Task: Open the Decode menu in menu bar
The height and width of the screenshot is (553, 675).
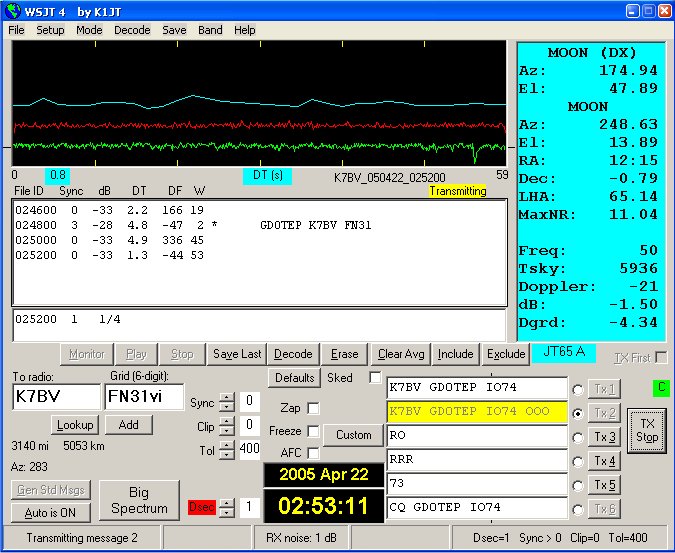Action: coord(132,30)
